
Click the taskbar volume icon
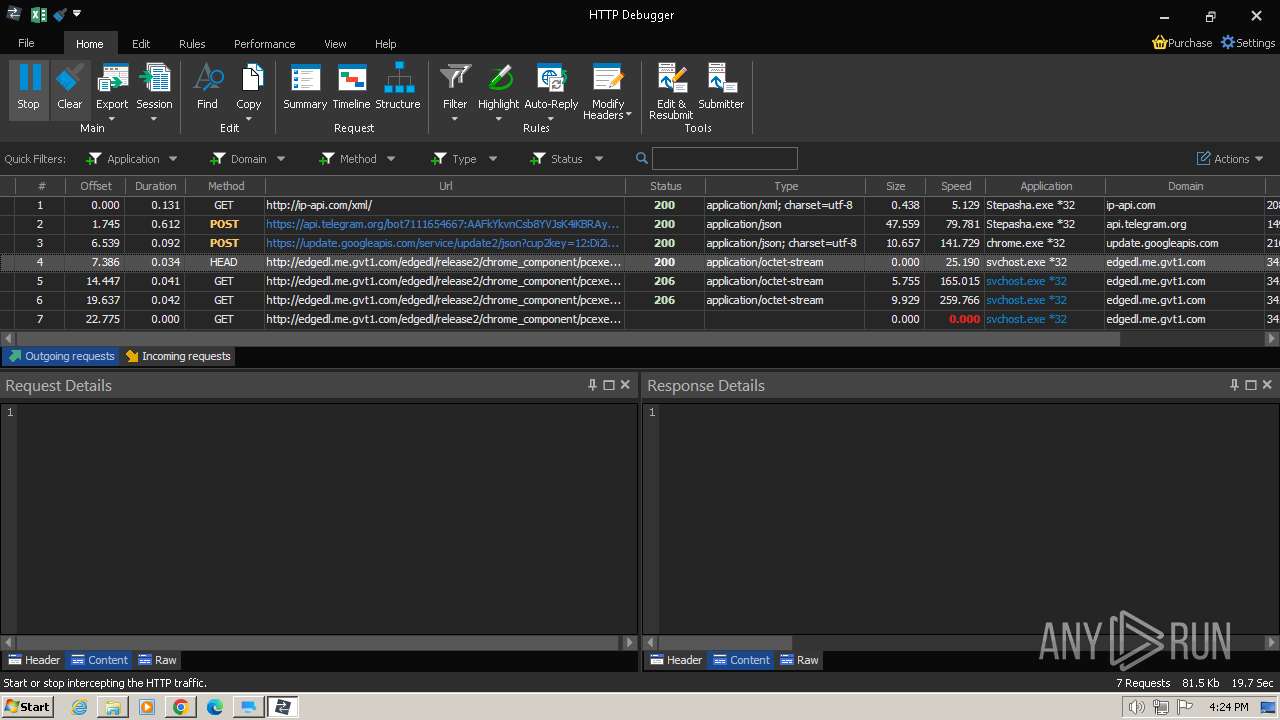1136,707
